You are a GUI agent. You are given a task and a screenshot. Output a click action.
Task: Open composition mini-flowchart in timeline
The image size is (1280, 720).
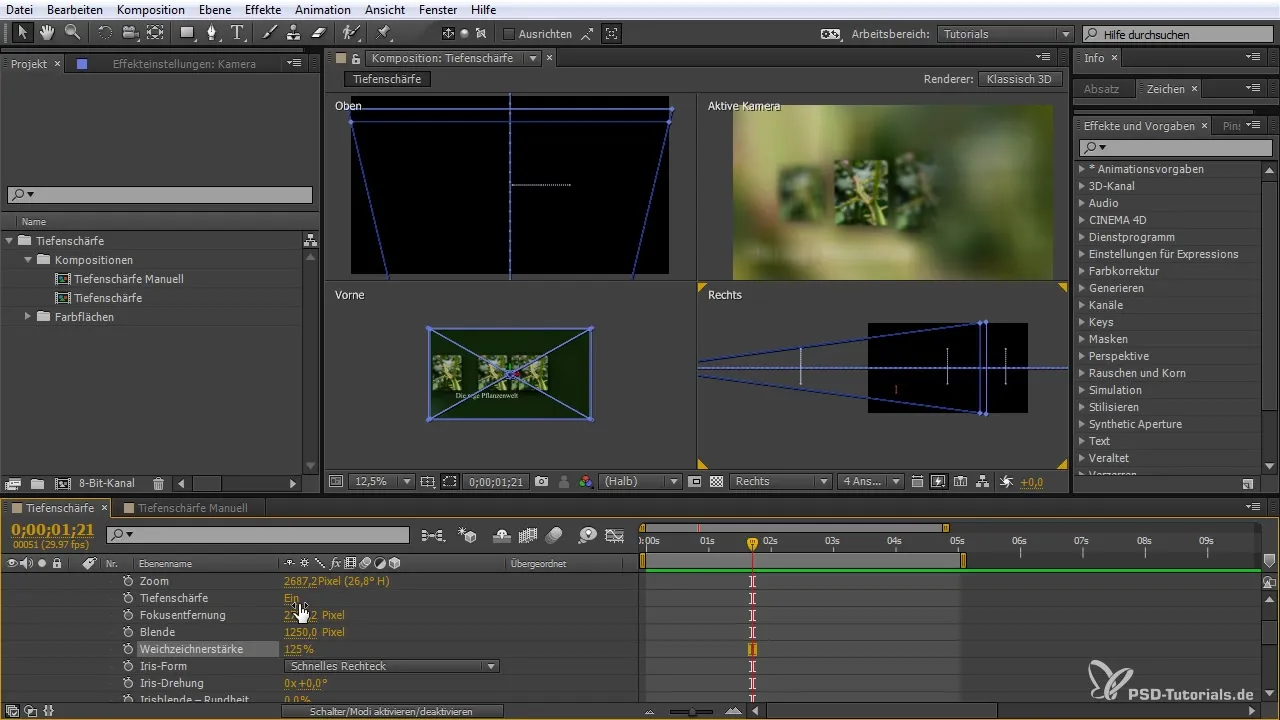point(433,535)
